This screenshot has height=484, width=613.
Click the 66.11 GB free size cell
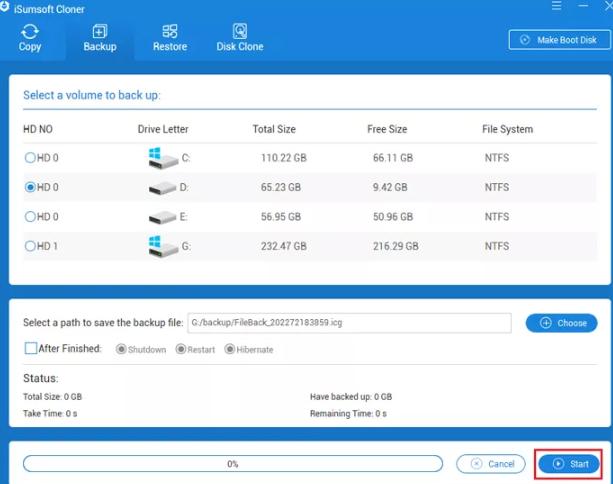393,158
